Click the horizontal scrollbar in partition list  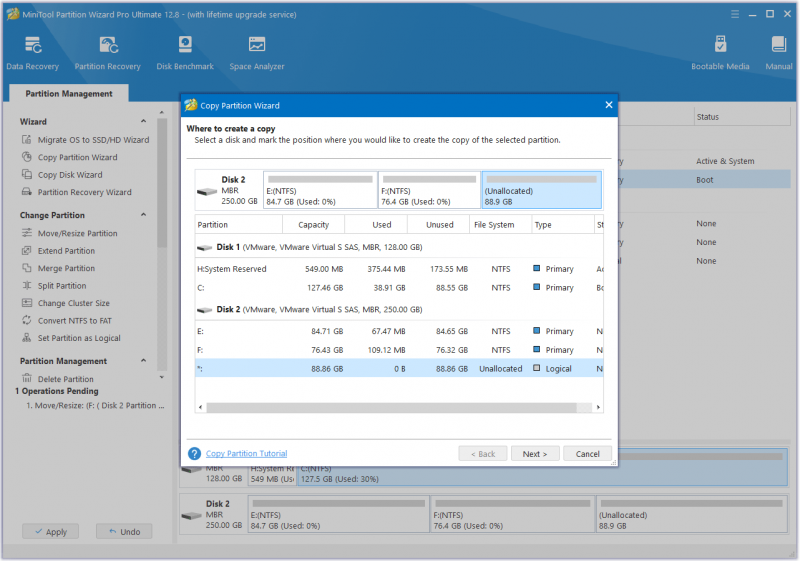click(391, 407)
